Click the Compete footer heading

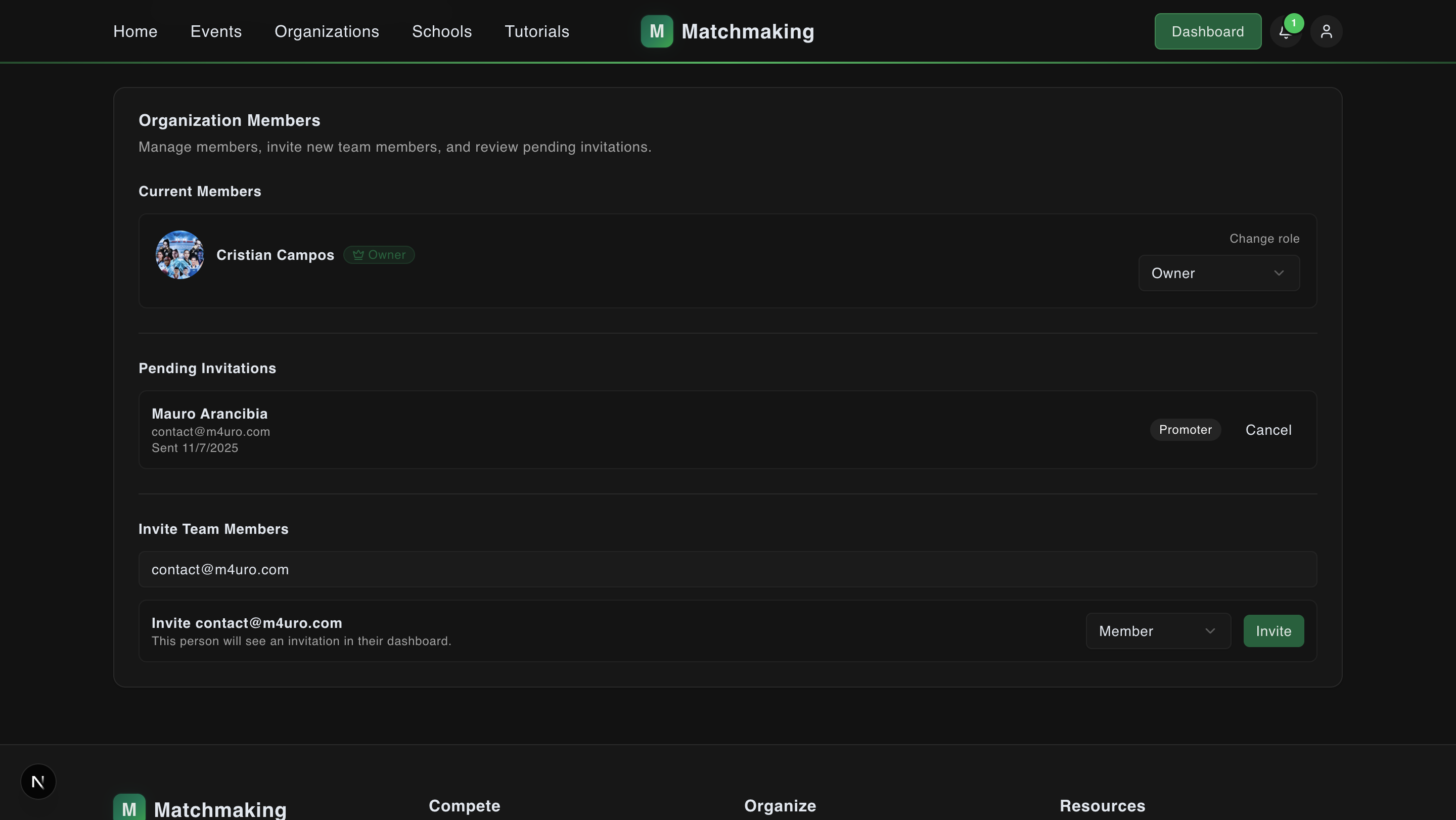coord(464,806)
